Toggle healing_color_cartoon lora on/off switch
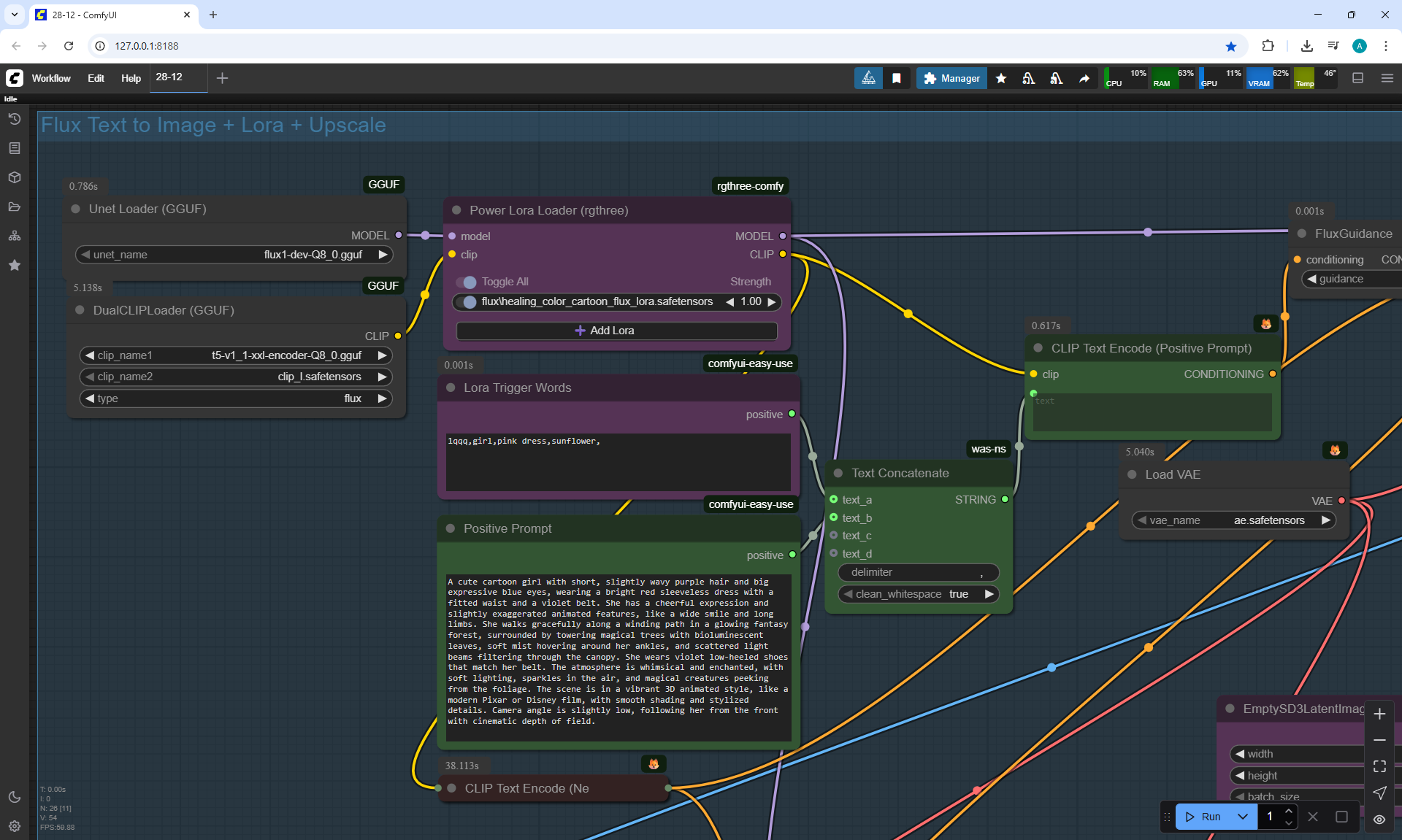 pos(468,302)
